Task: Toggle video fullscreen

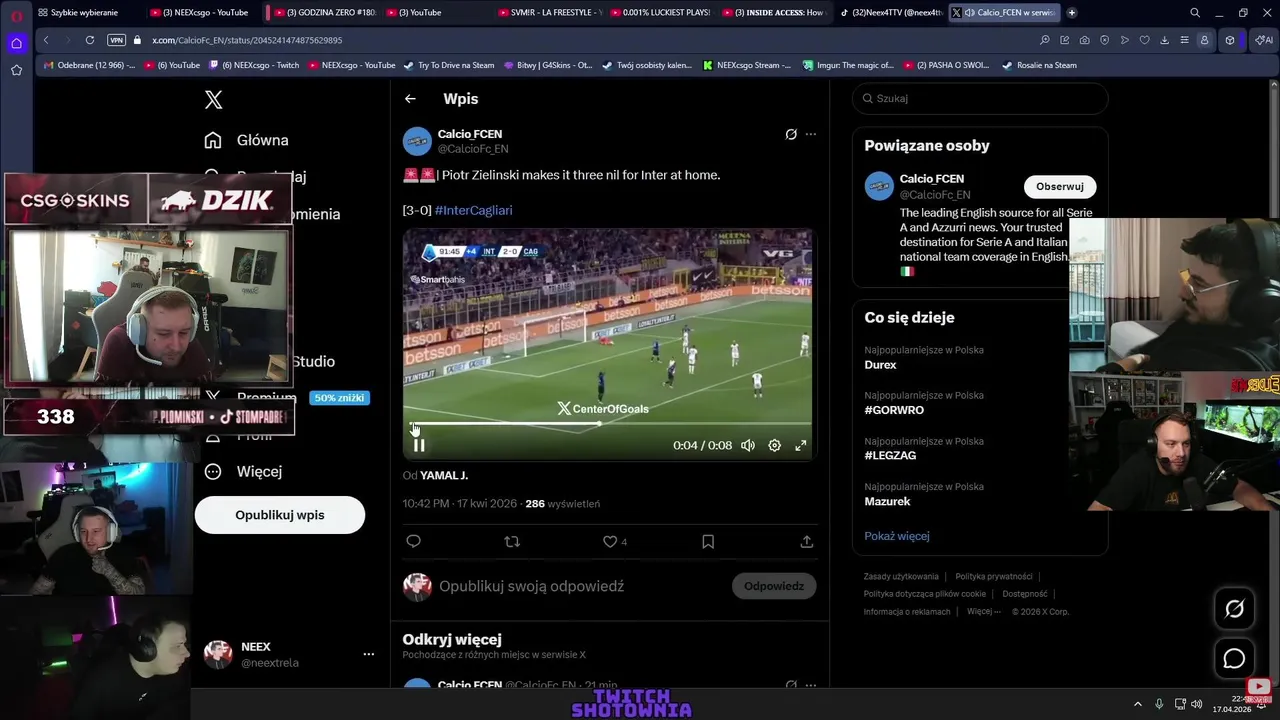Action: [801, 445]
